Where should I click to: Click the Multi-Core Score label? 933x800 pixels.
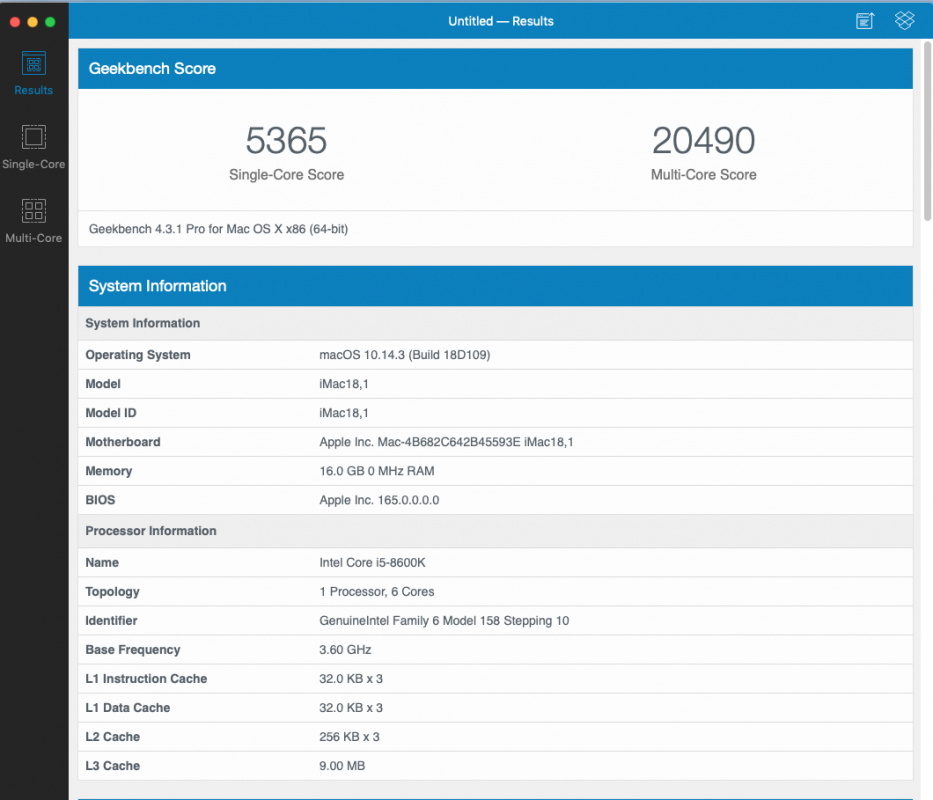click(x=703, y=174)
